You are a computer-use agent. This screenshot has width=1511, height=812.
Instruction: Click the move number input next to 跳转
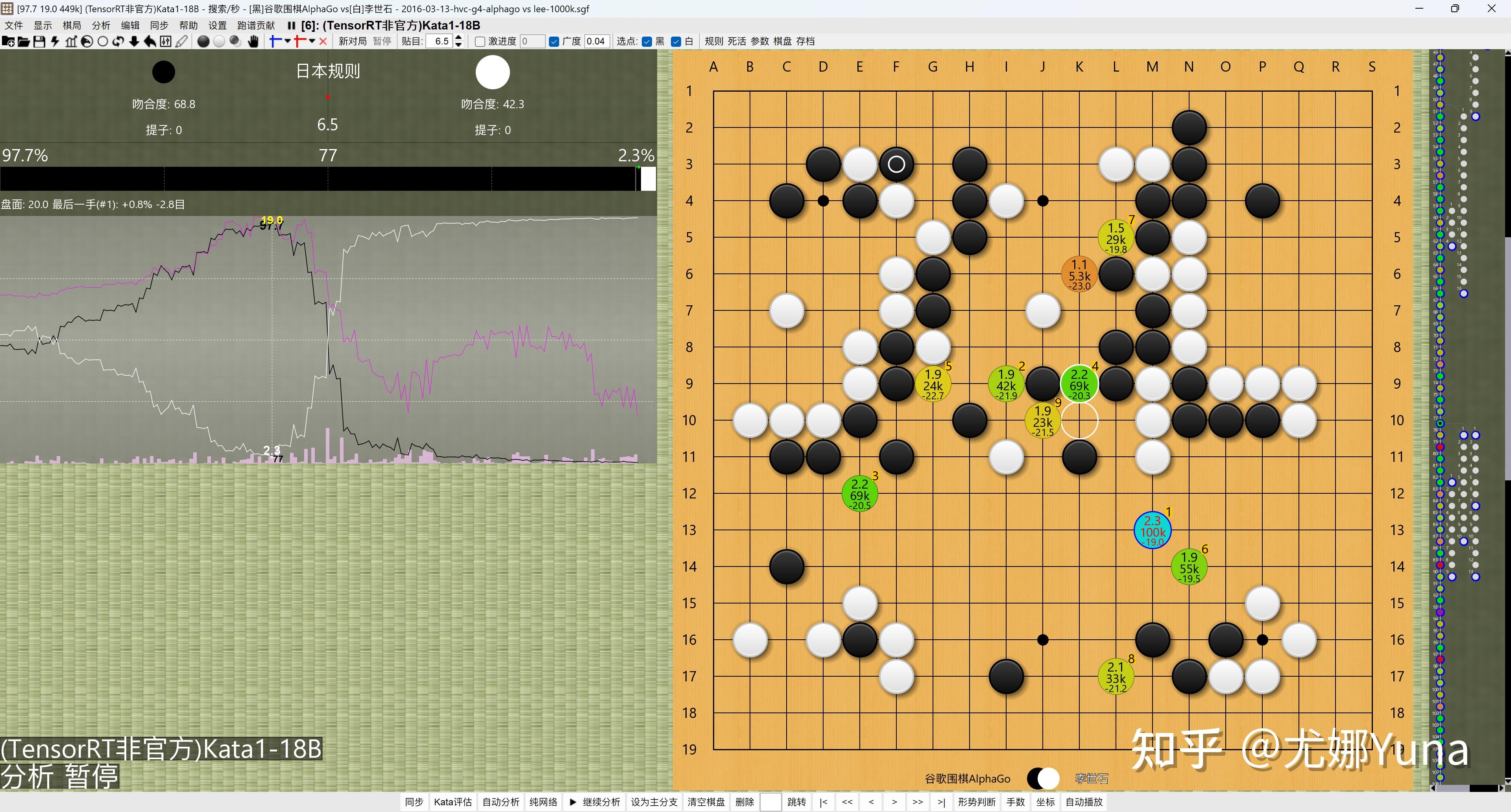pos(770,801)
